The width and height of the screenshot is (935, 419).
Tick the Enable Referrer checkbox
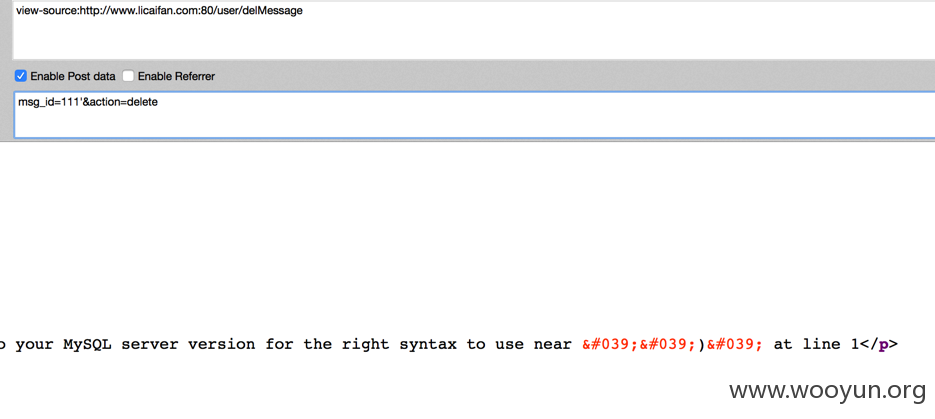pos(128,76)
